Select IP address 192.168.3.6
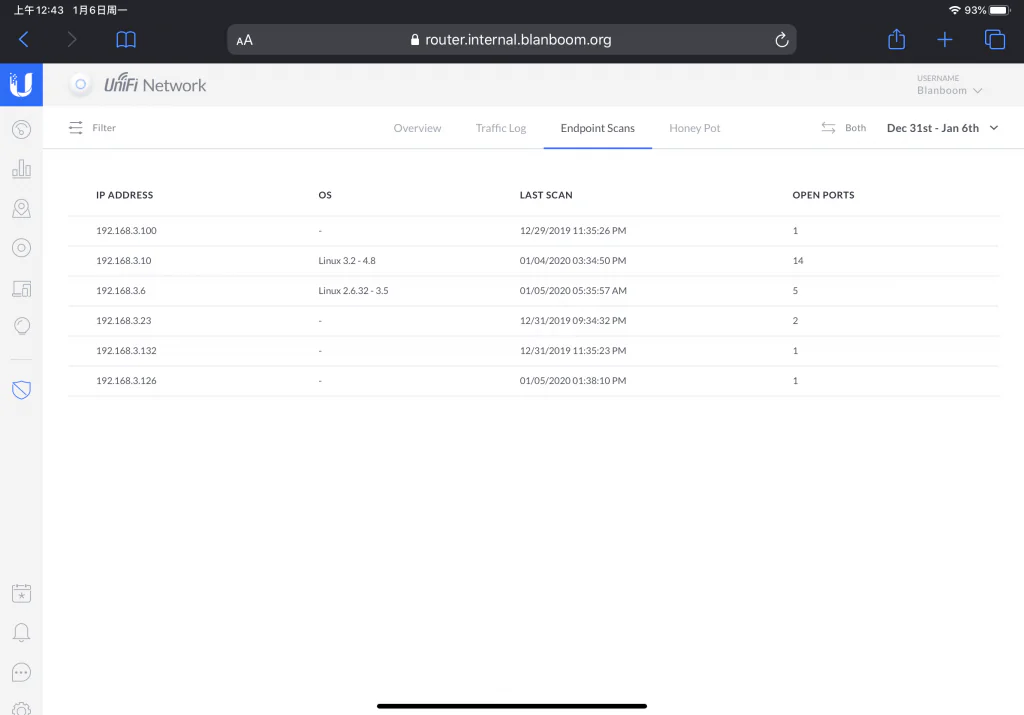The image size is (1024, 715). [x=121, y=291]
